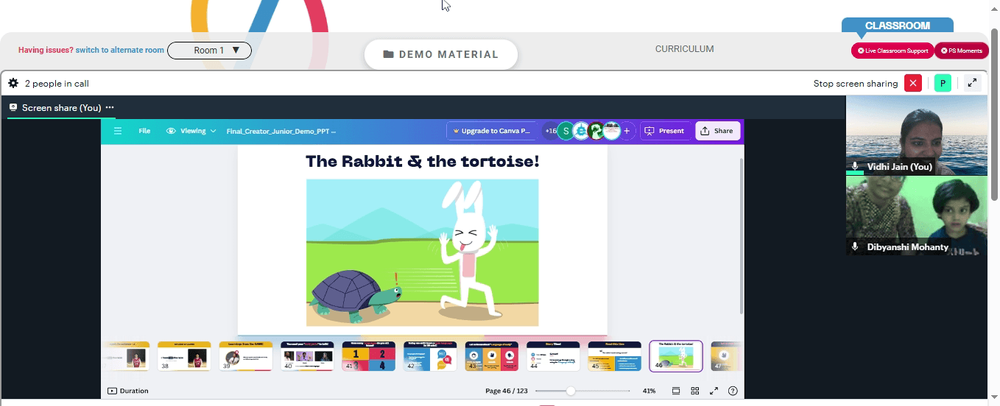Select slide thumbnail 41
Screen dimensions: 1000x406
coord(369,356)
